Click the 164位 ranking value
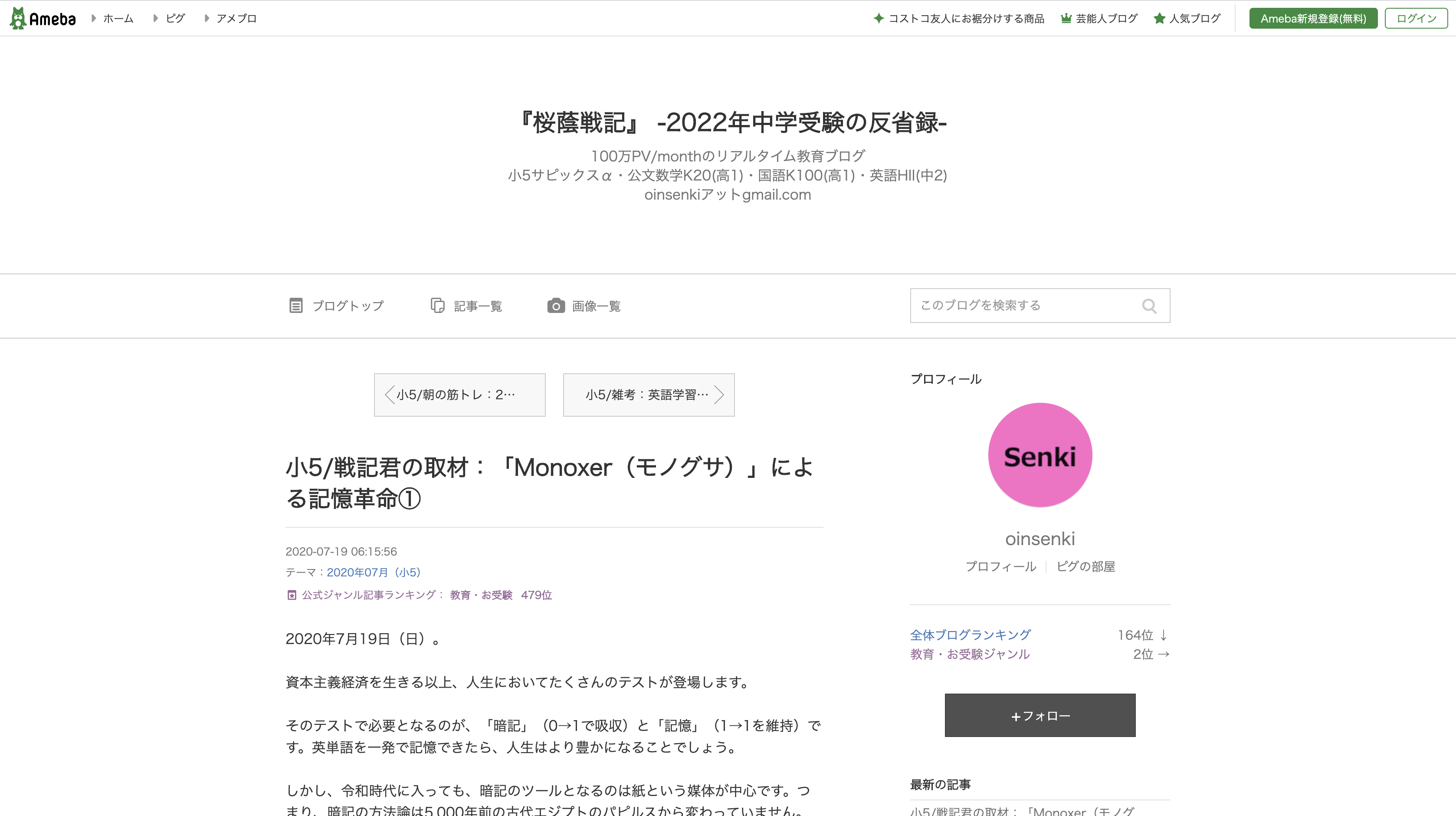 coord(1135,635)
